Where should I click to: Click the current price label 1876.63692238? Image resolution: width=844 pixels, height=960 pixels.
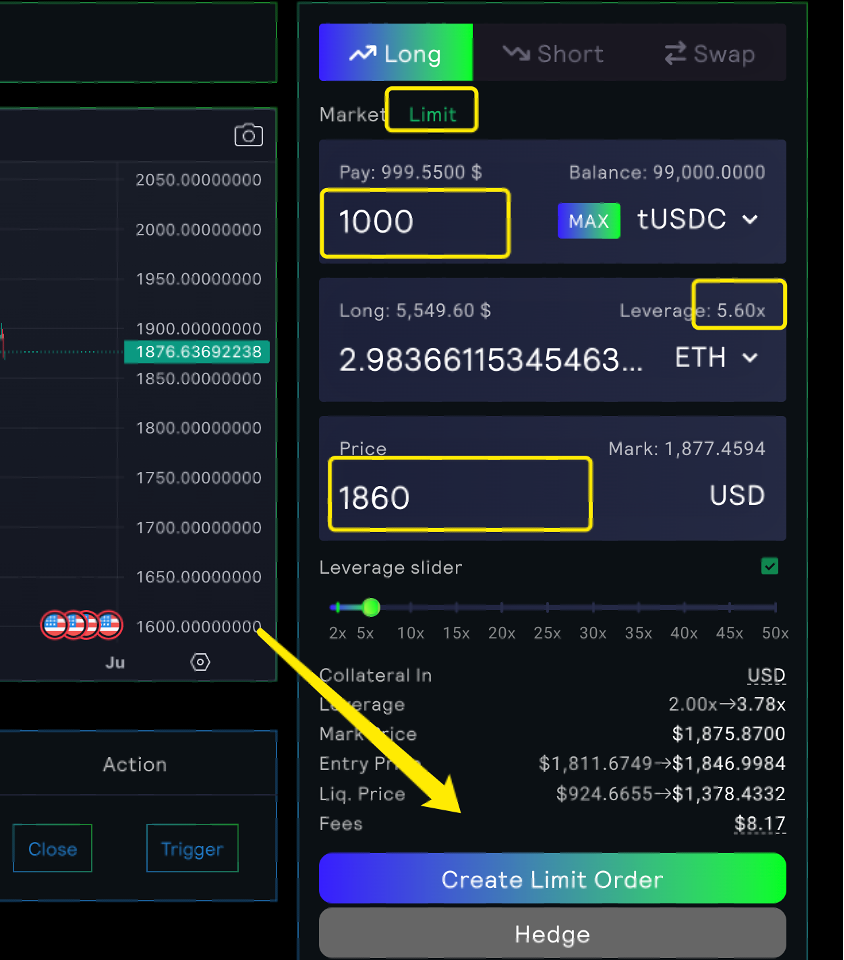tap(198, 352)
